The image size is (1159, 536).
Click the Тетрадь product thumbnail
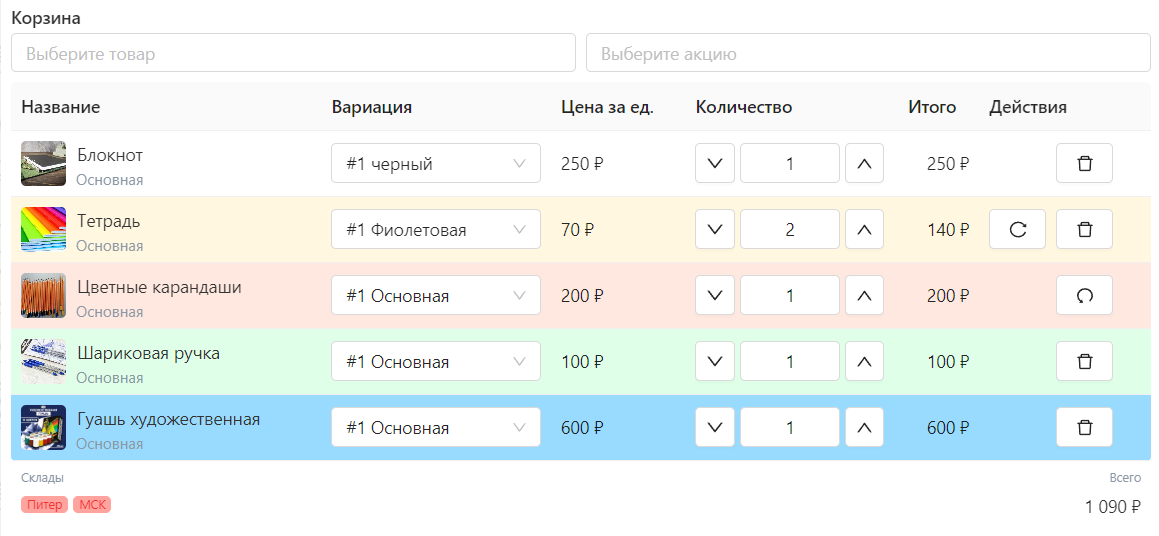point(44,229)
